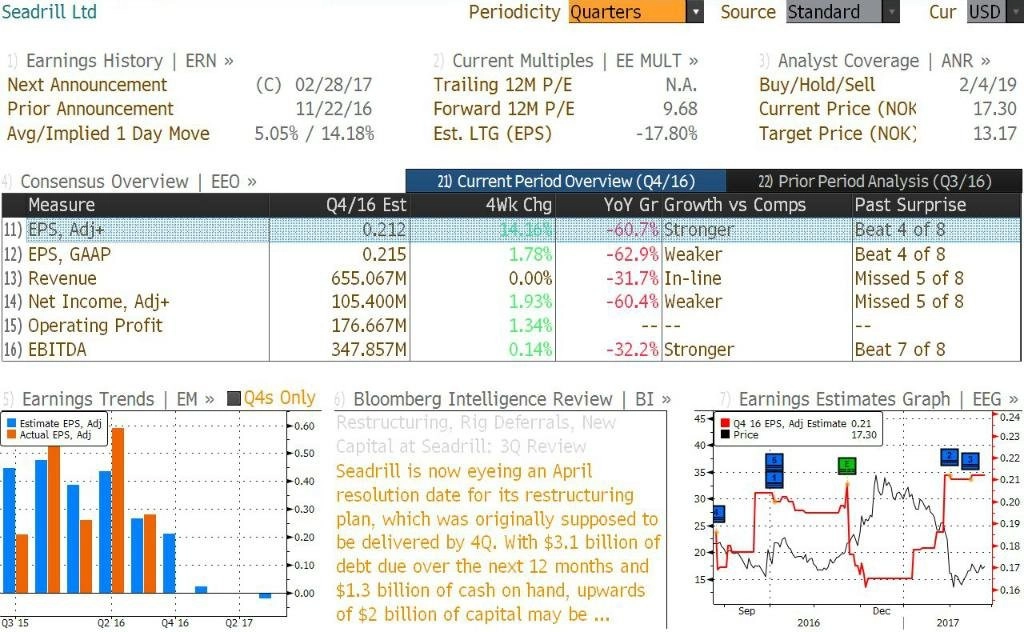Click the red Q4 16 EPS Estimate legend swatch
The height and width of the screenshot is (632, 1024).
click(725, 424)
